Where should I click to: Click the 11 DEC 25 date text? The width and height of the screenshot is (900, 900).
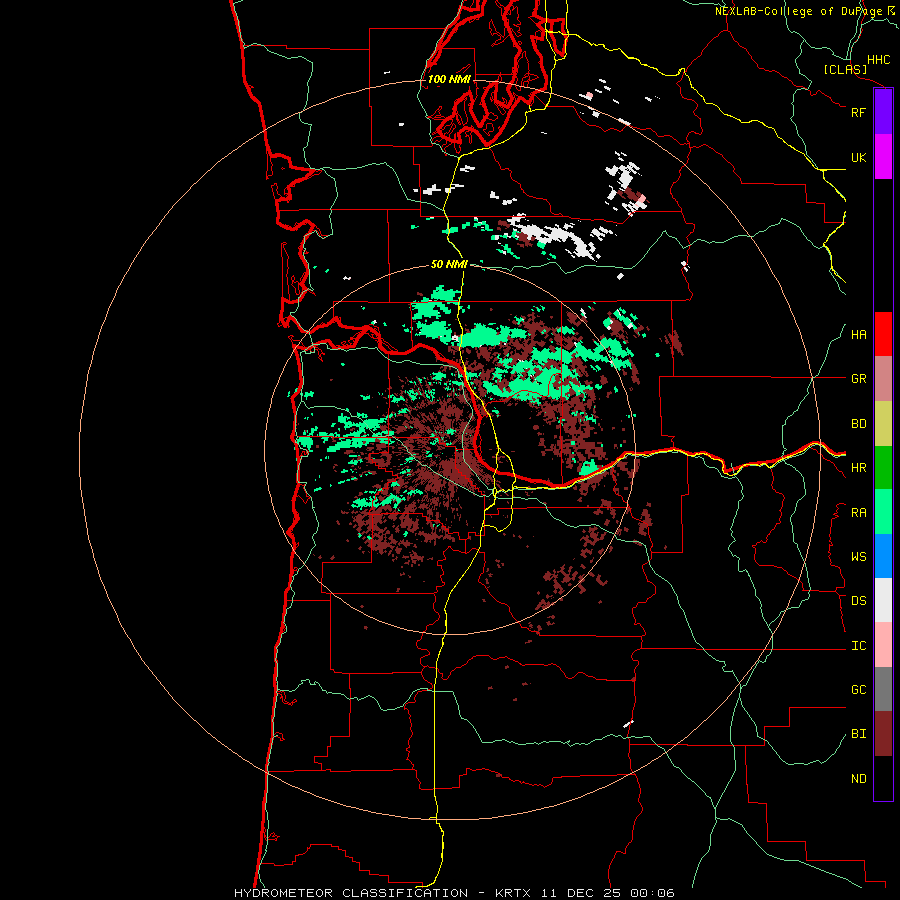[x=582, y=893]
